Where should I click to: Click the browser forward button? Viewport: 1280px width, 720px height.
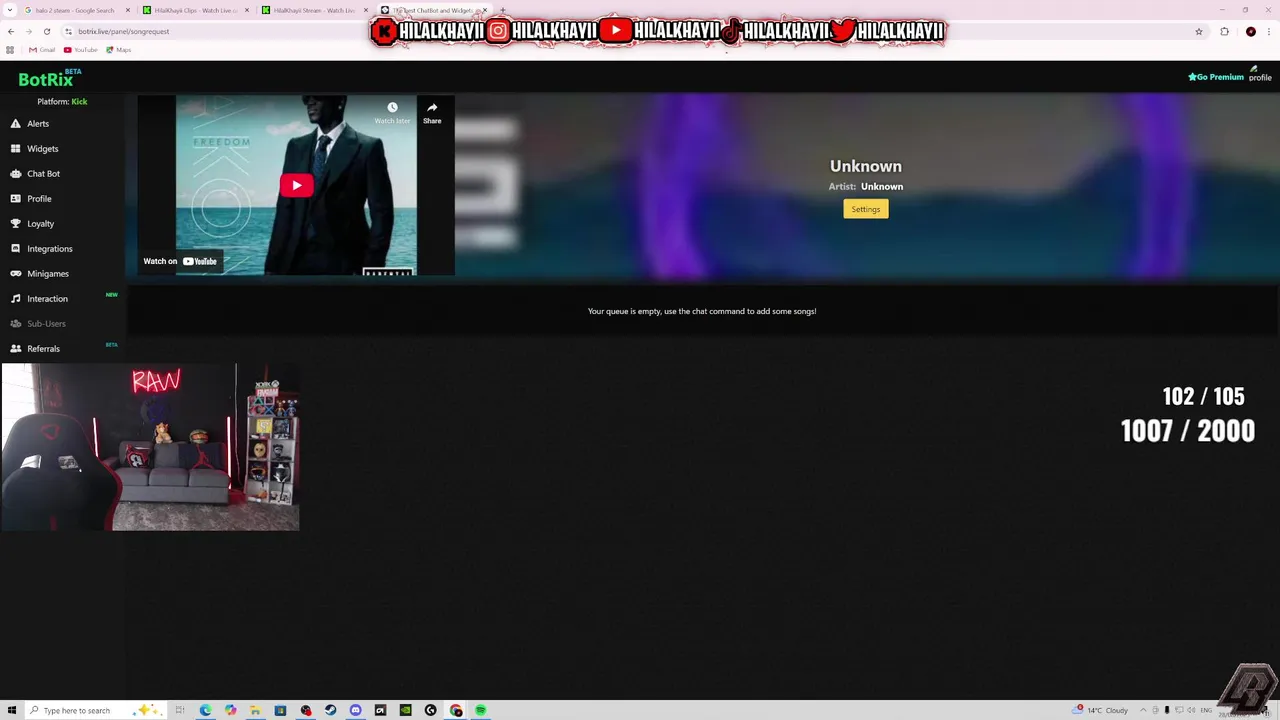point(29,31)
